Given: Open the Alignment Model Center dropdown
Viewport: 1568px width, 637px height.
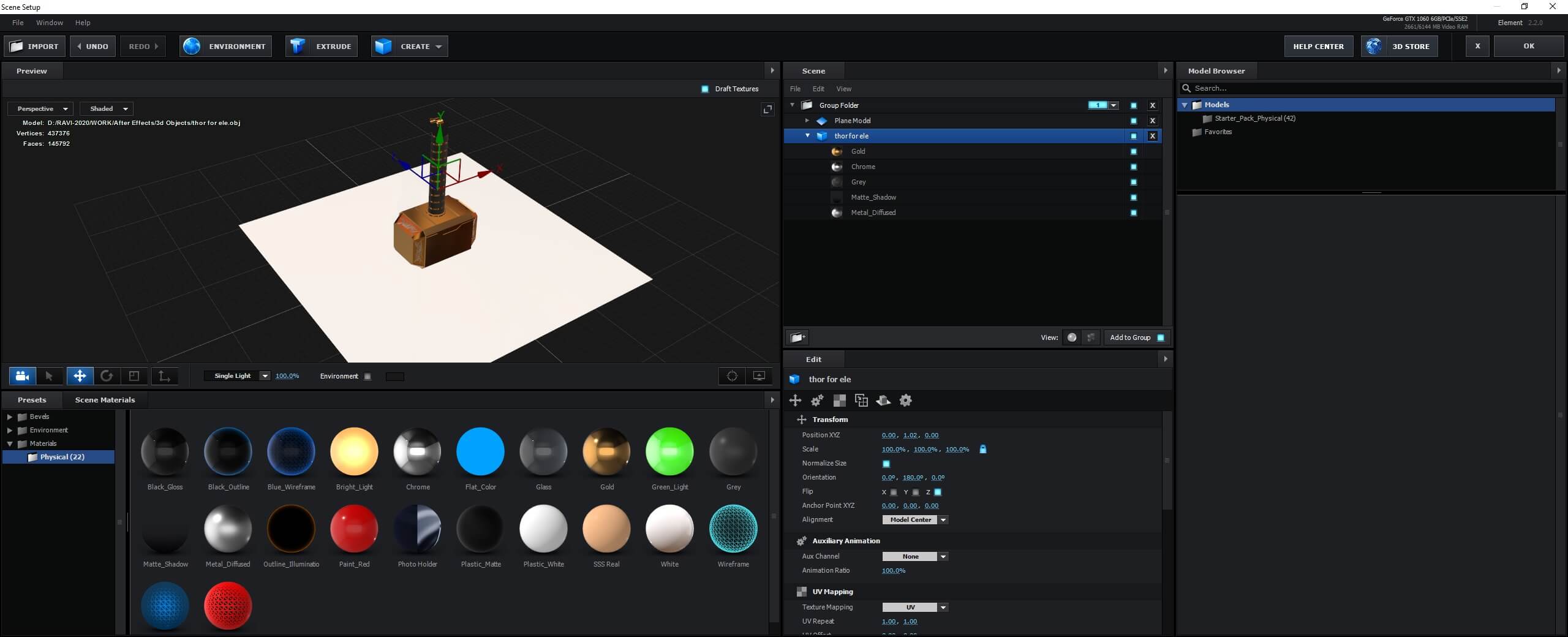Looking at the screenshot, I should point(915,520).
